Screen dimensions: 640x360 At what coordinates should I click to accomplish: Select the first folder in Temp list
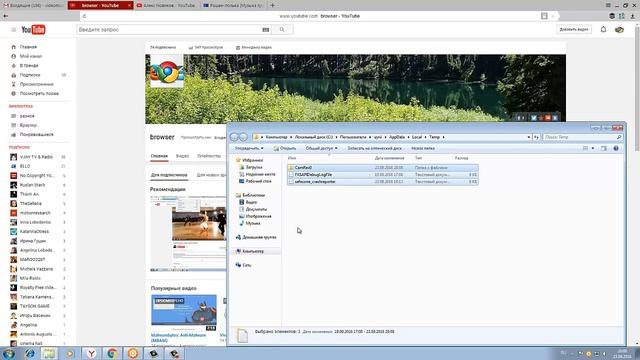(382, 168)
